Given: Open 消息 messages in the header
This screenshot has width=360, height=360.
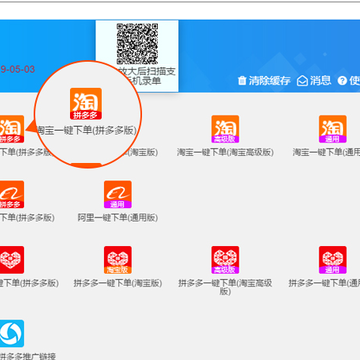Looking at the screenshot, I should (x=314, y=81).
